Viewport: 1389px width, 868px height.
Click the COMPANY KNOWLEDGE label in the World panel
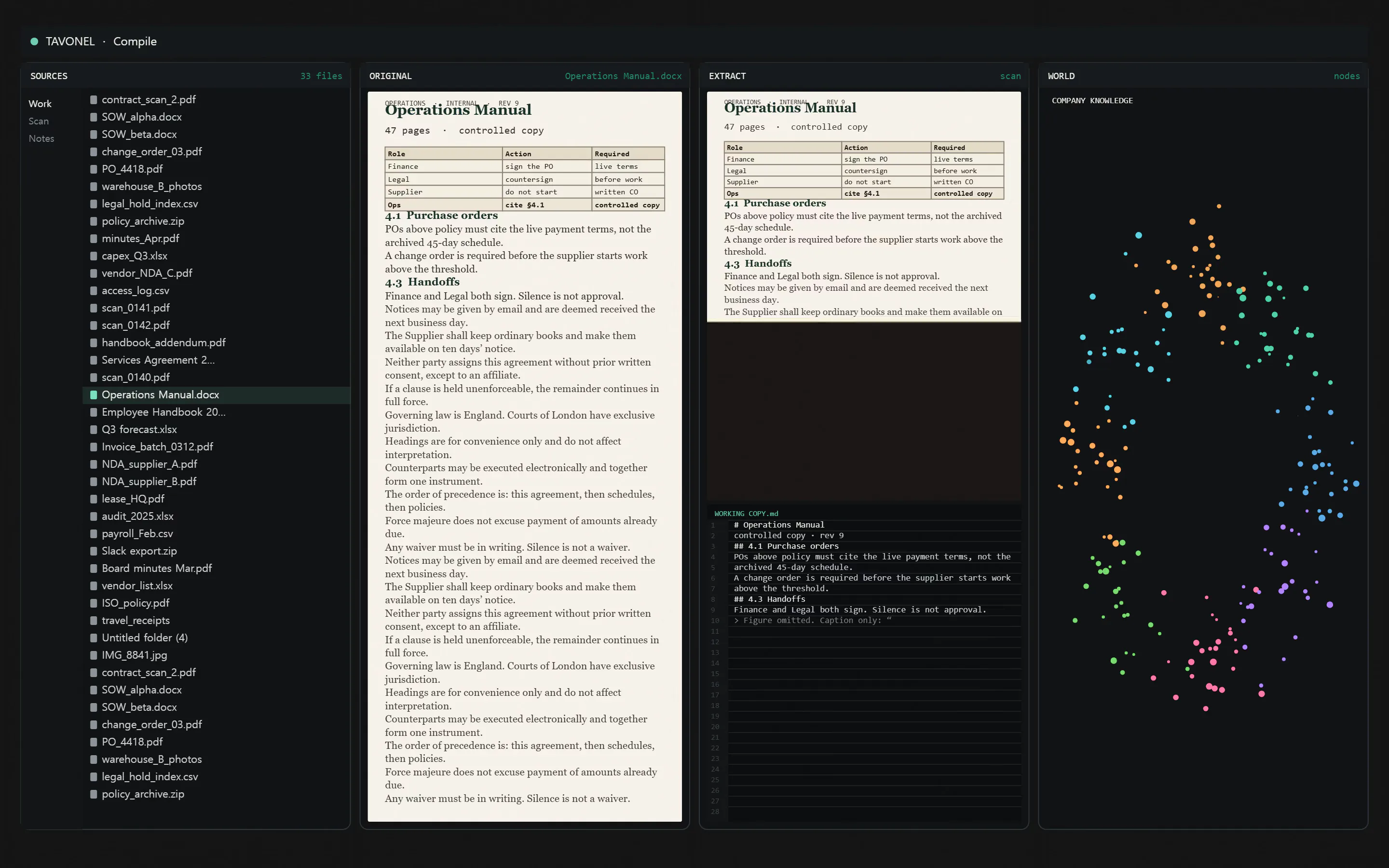[x=1092, y=100]
